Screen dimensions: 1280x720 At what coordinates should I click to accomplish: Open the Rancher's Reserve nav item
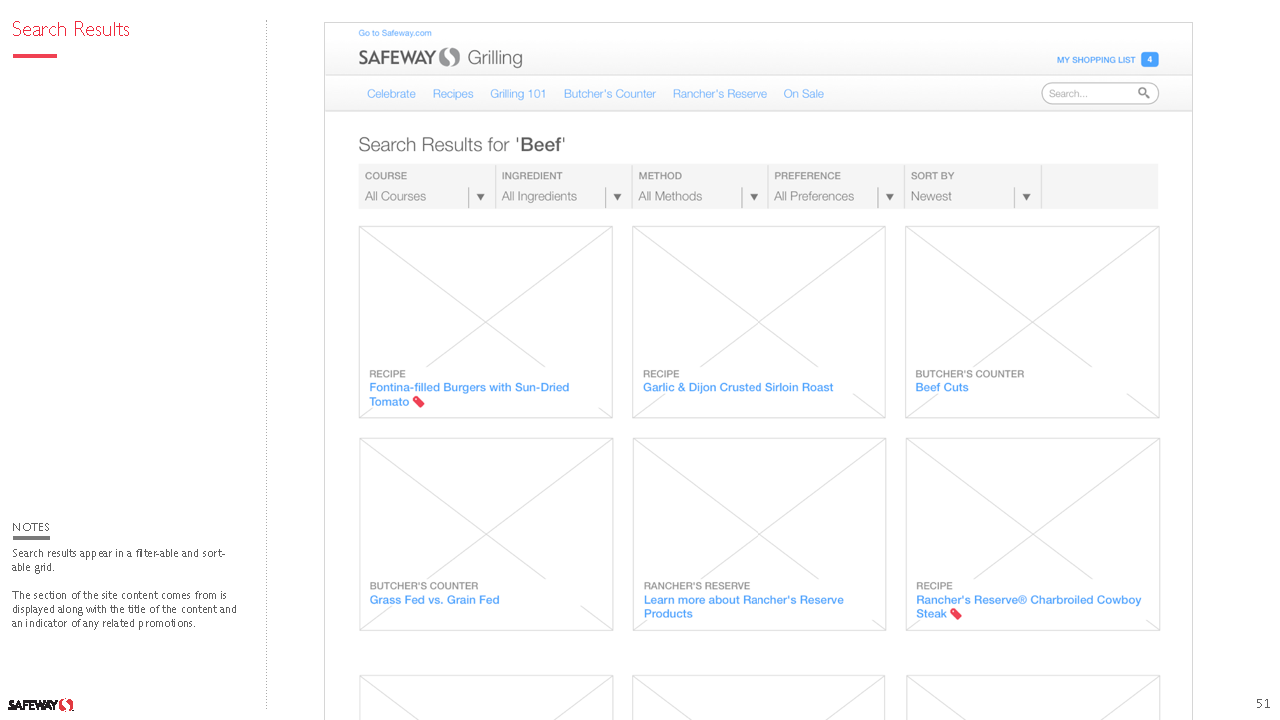pyautogui.click(x=720, y=94)
